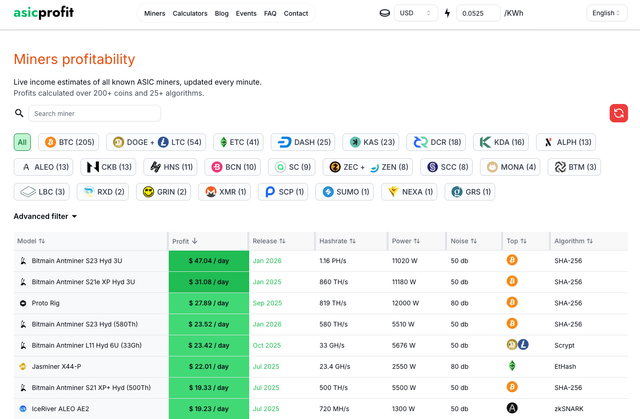Click Bitcoin icon in S23 Hyd 3U row
Image resolution: width=640 pixels, height=419 pixels.
tap(512, 260)
